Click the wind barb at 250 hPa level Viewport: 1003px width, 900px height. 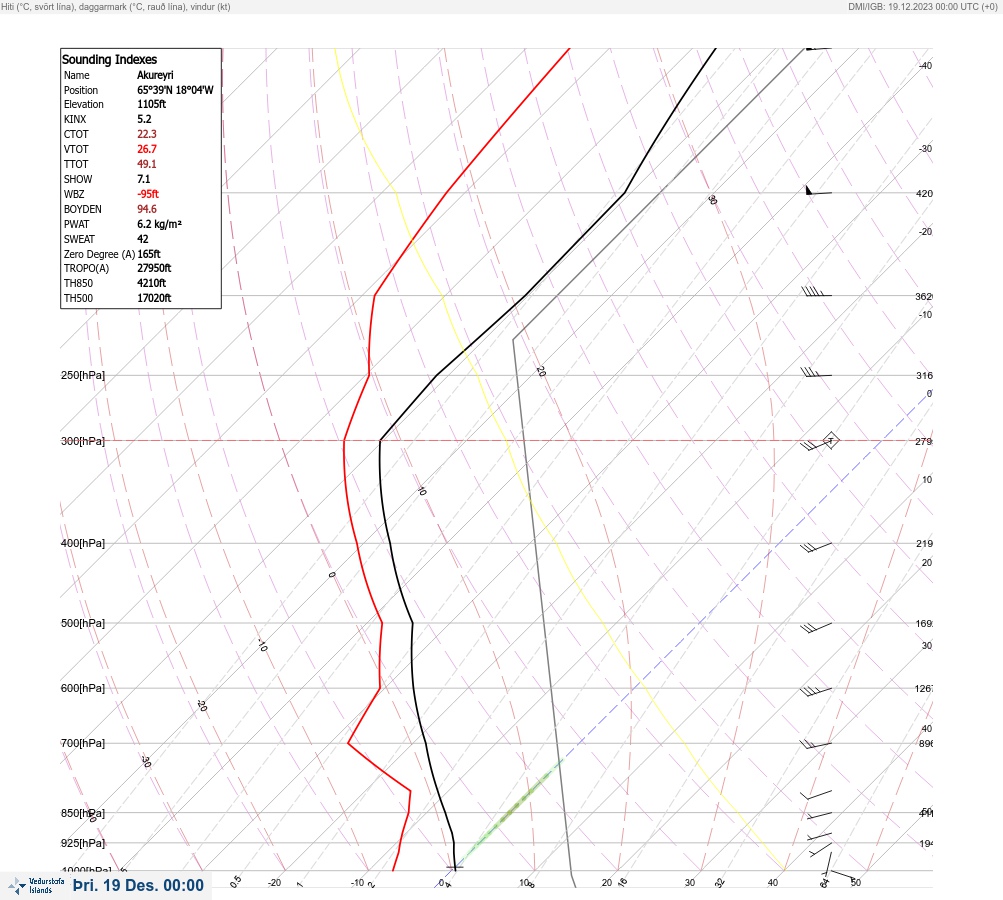[816, 373]
